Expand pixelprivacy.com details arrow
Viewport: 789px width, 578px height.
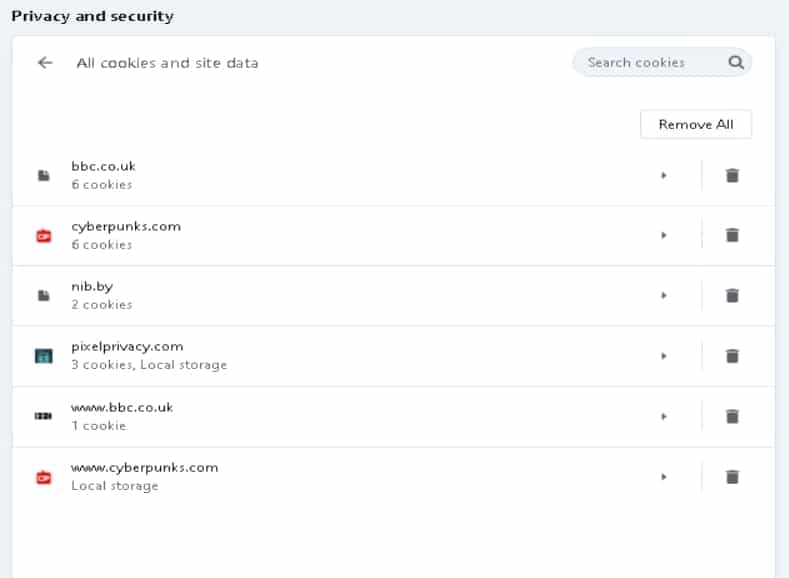point(664,356)
